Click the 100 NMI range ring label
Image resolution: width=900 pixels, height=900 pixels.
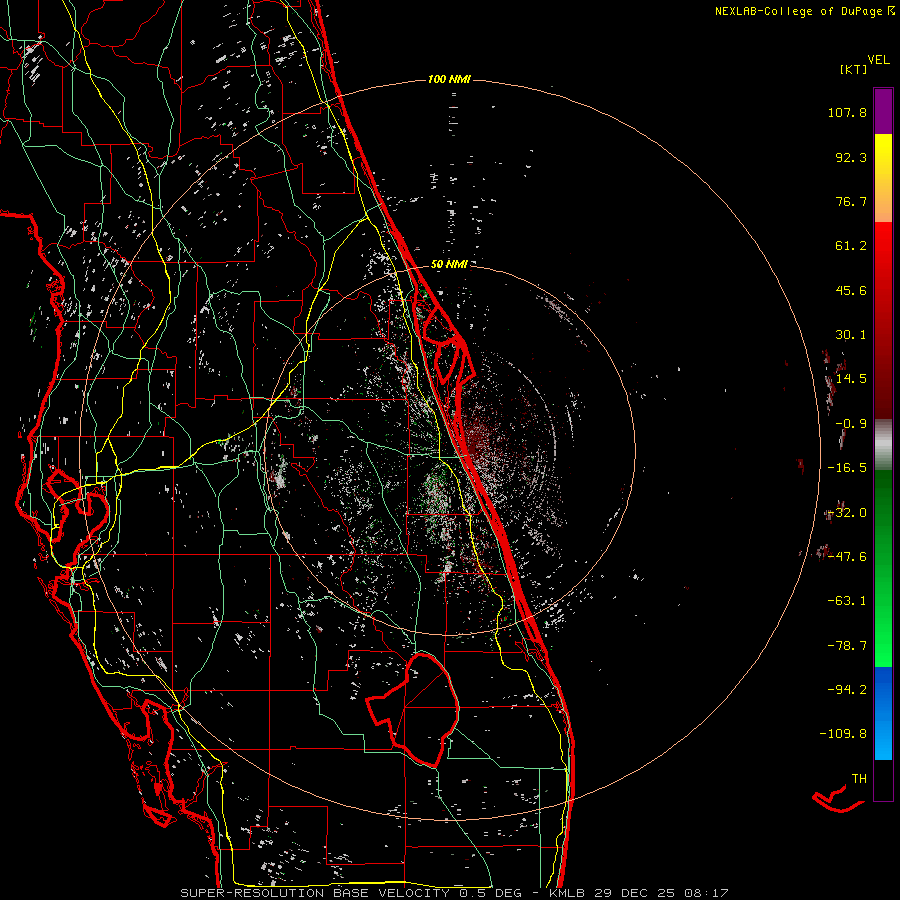pyautogui.click(x=449, y=79)
